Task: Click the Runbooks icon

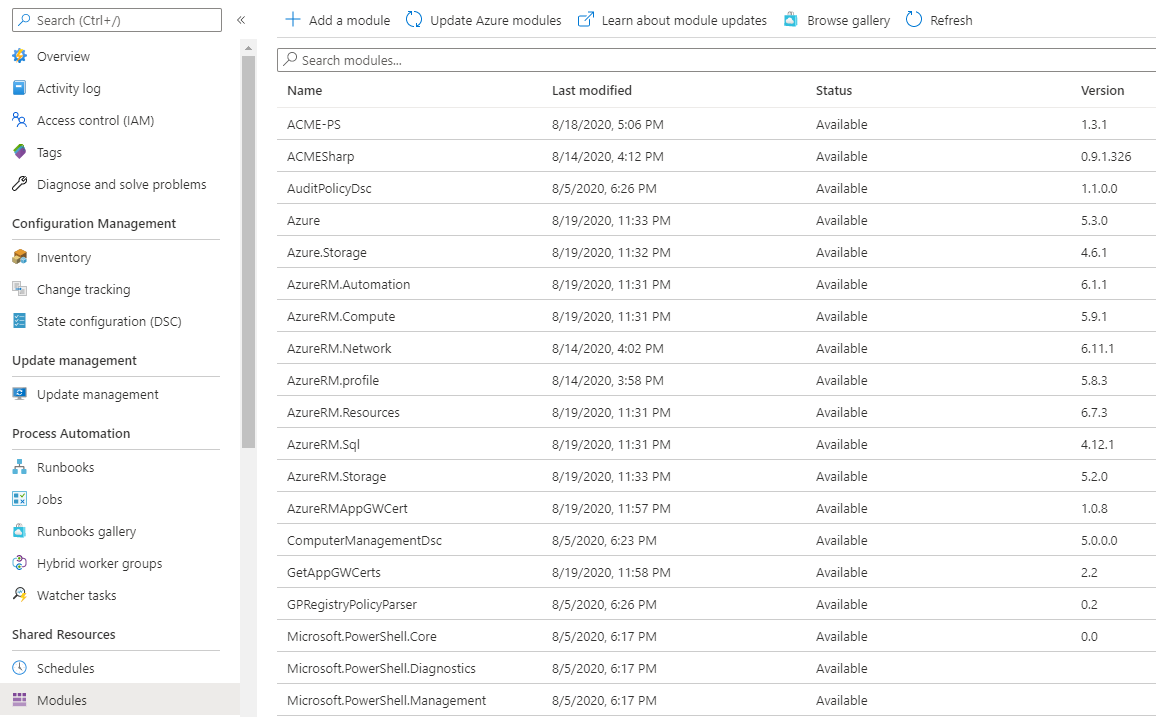Action: point(20,467)
